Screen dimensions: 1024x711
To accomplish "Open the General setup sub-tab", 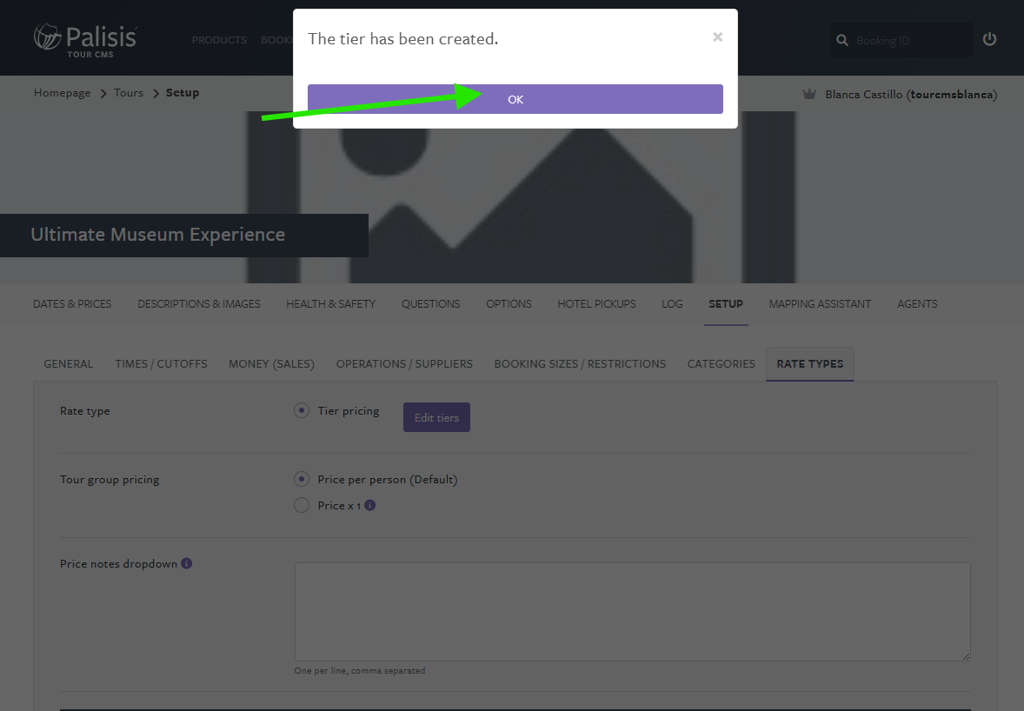I will click(68, 364).
